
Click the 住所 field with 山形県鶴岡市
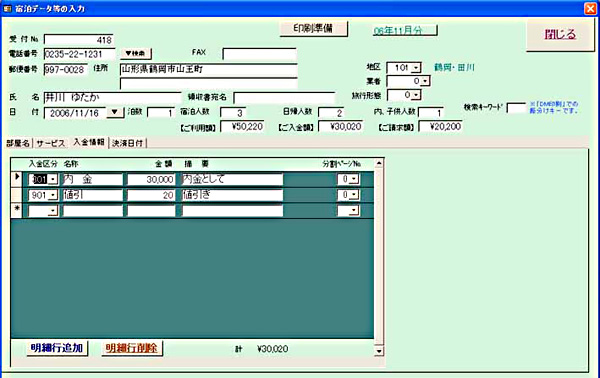coord(209,69)
